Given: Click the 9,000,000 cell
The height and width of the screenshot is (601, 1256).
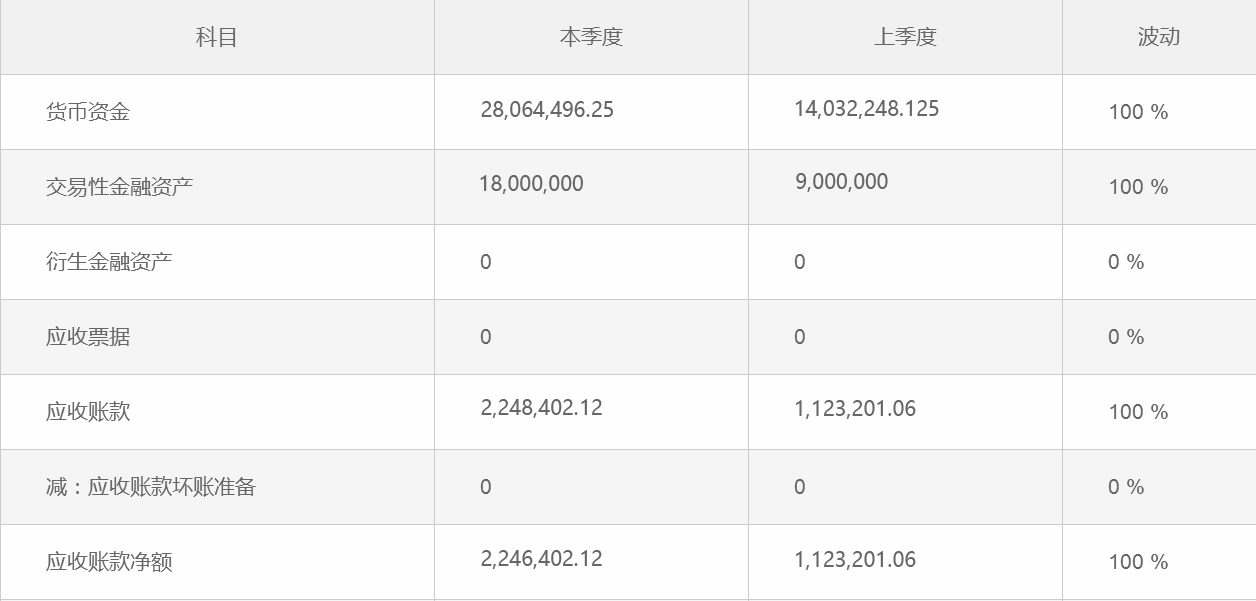Looking at the screenshot, I should coord(842,182).
